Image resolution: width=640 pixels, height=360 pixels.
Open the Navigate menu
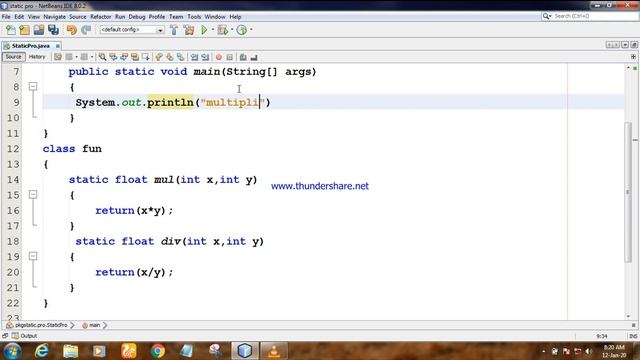[54, 17]
